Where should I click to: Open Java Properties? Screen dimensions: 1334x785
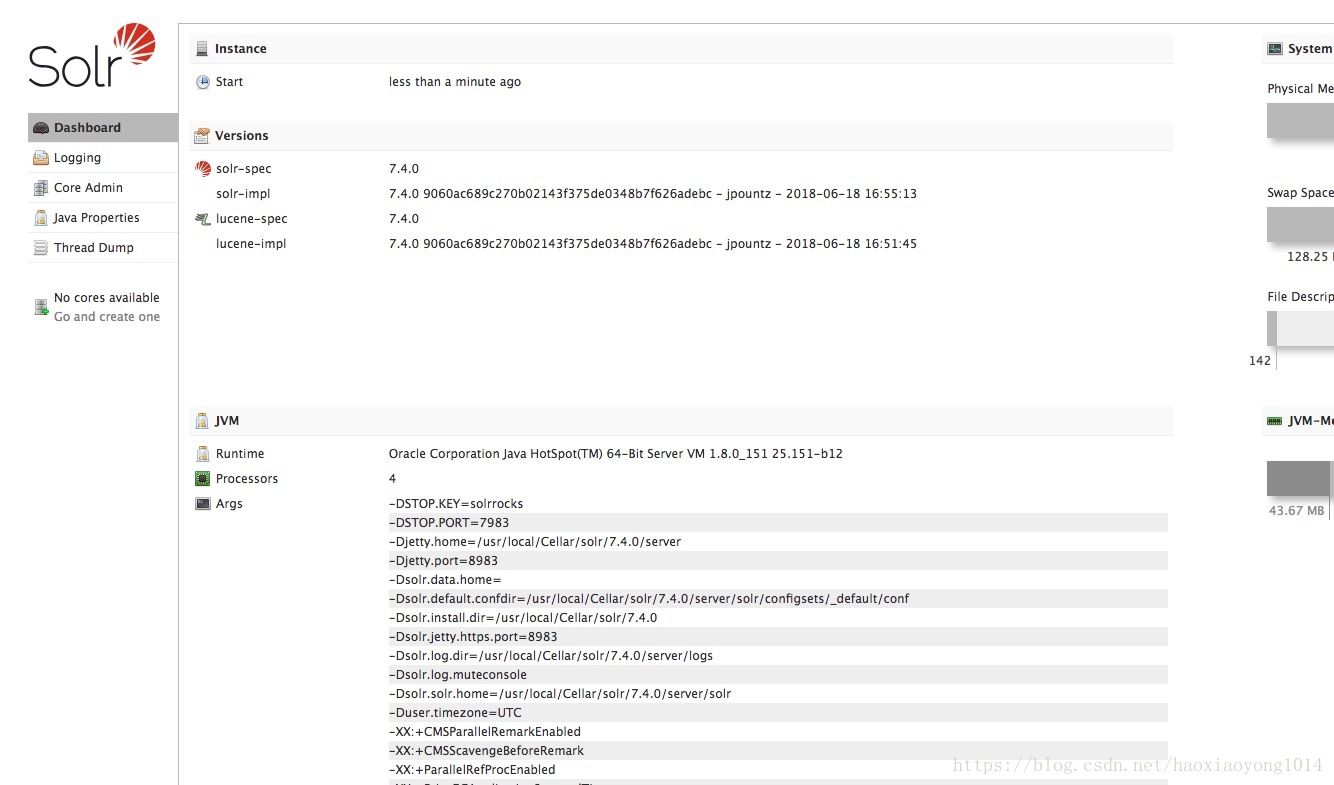(x=103, y=218)
